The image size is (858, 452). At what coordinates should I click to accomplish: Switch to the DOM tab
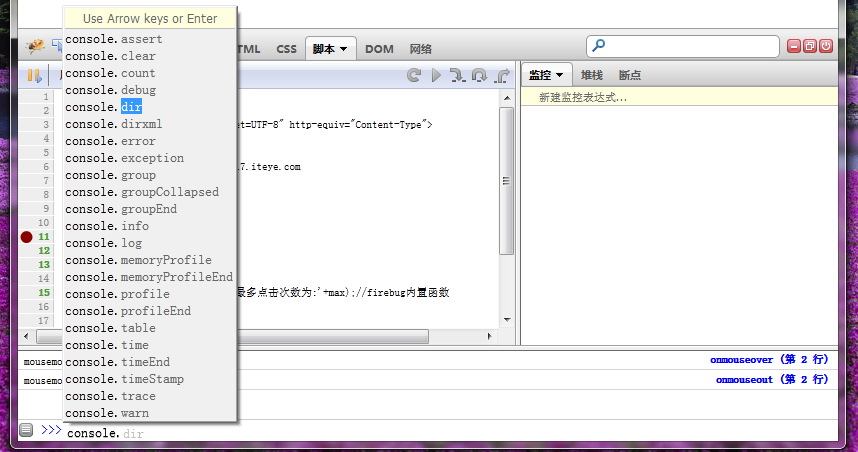[x=379, y=49]
